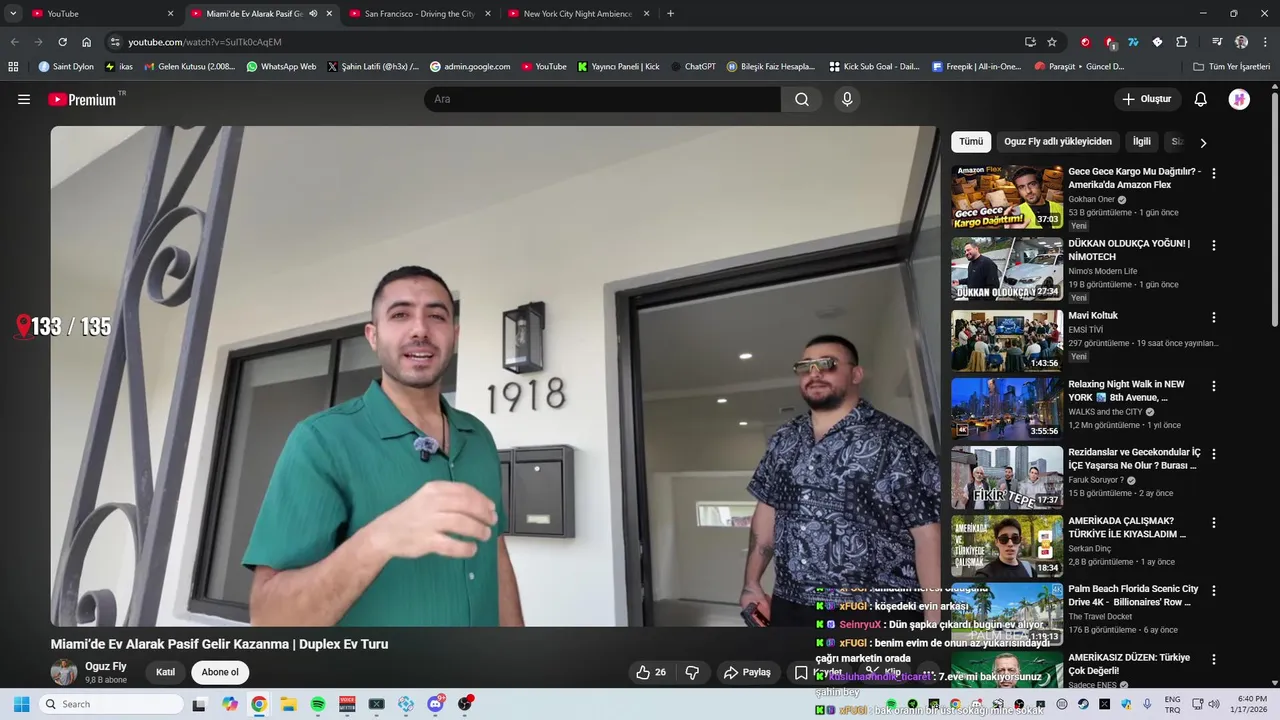The width and height of the screenshot is (1280, 720).
Task: Open the Extensions puzzle icon
Action: coord(1181,42)
